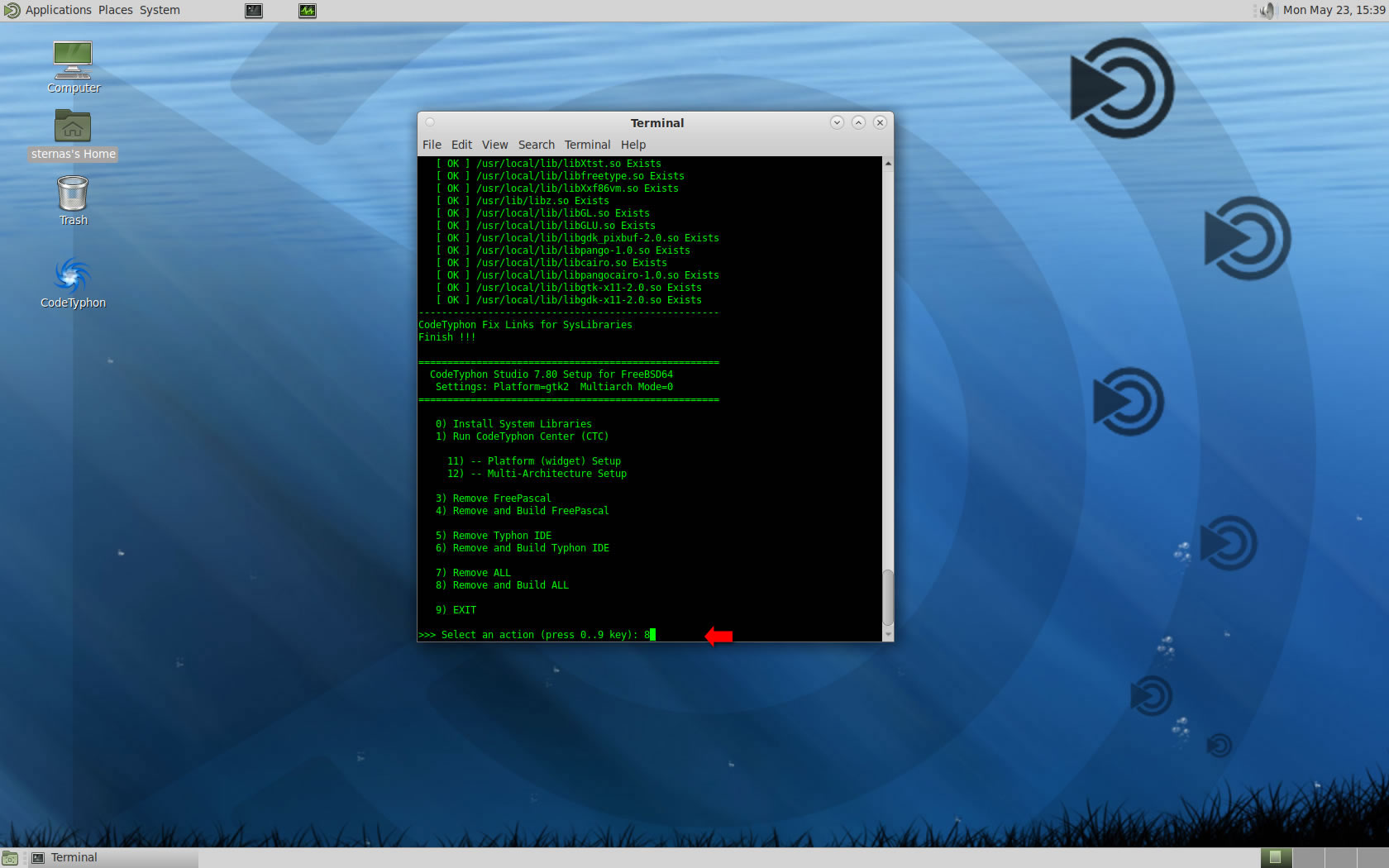
Task: Click the 'Settings: Platform=gtk2 Multiarch Mode=0' line
Action: 554,387
